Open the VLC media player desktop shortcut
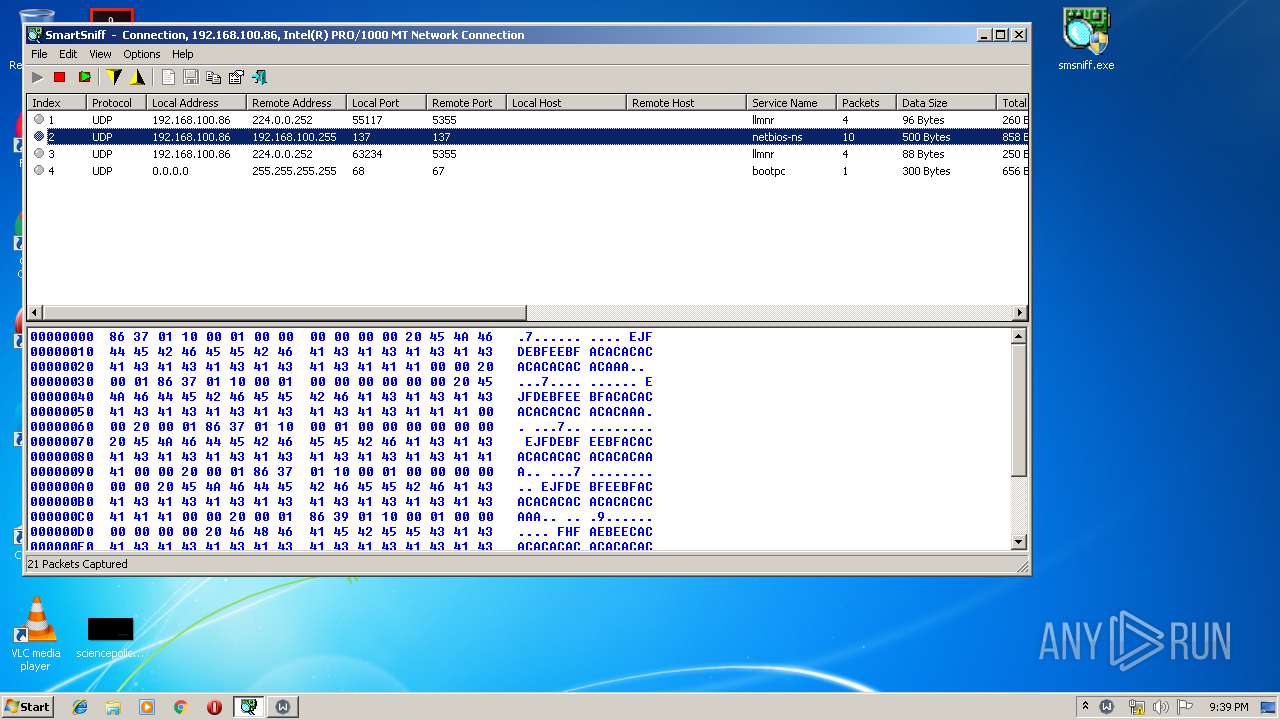Image resolution: width=1280 pixels, height=720 pixels. pyautogui.click(x=35, y=634)
